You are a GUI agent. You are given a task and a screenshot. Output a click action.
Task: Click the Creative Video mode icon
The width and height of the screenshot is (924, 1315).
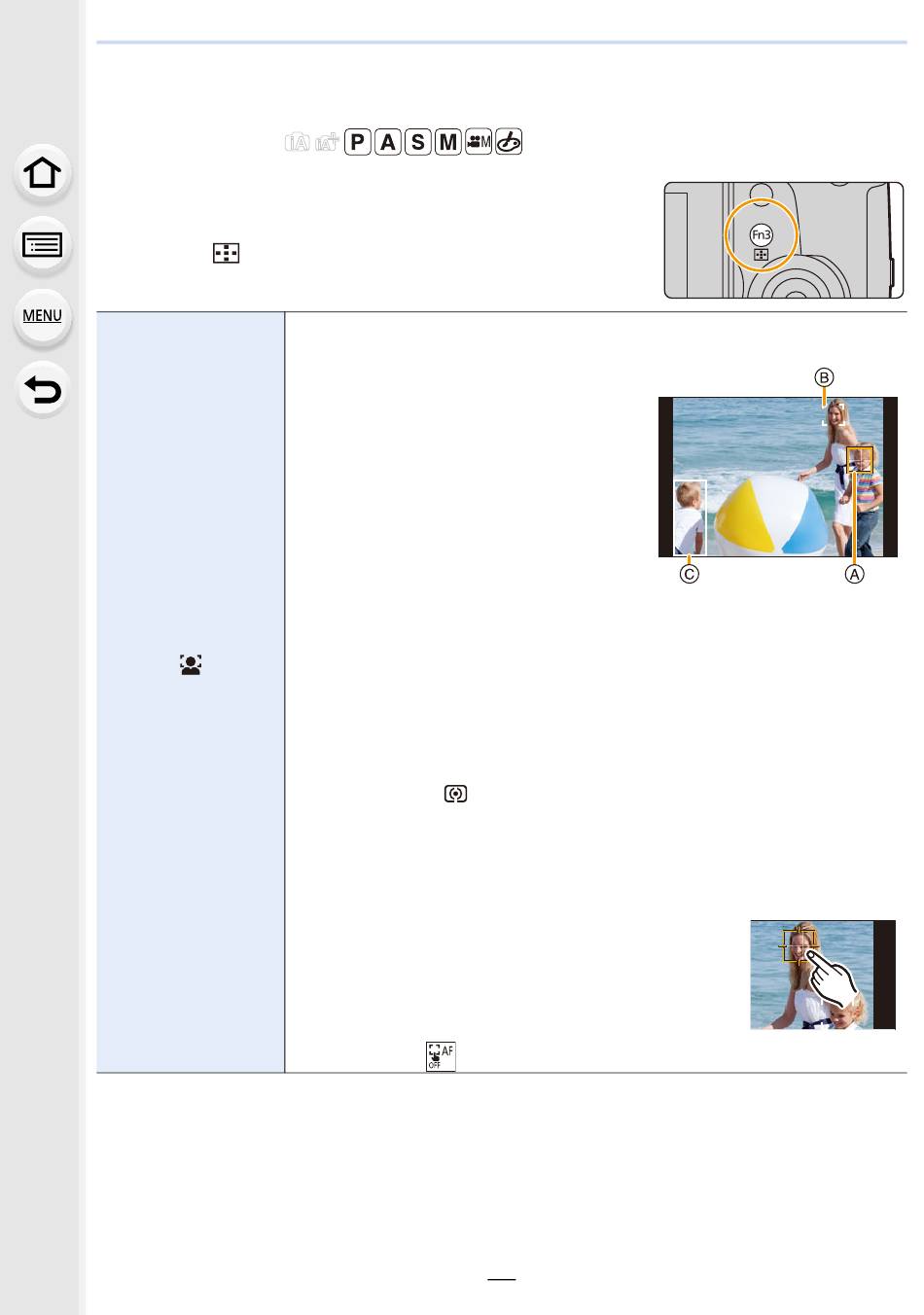[479, 142]
